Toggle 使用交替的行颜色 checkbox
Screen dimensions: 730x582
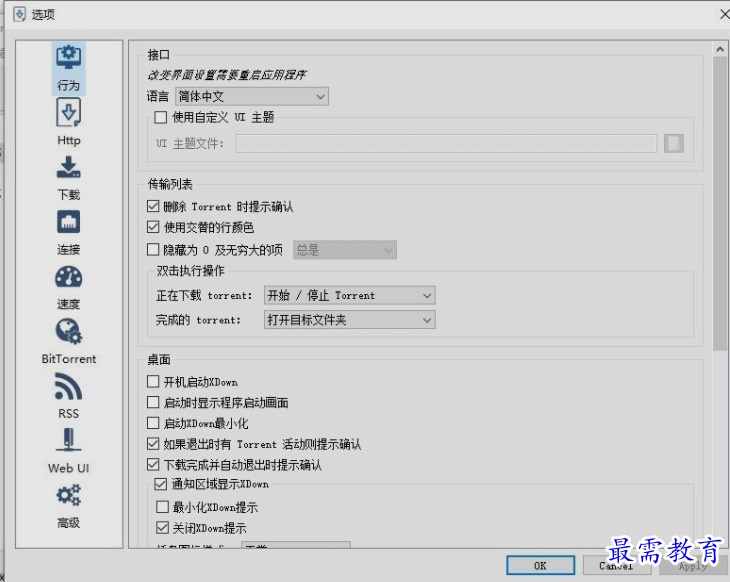pos(153,227)
